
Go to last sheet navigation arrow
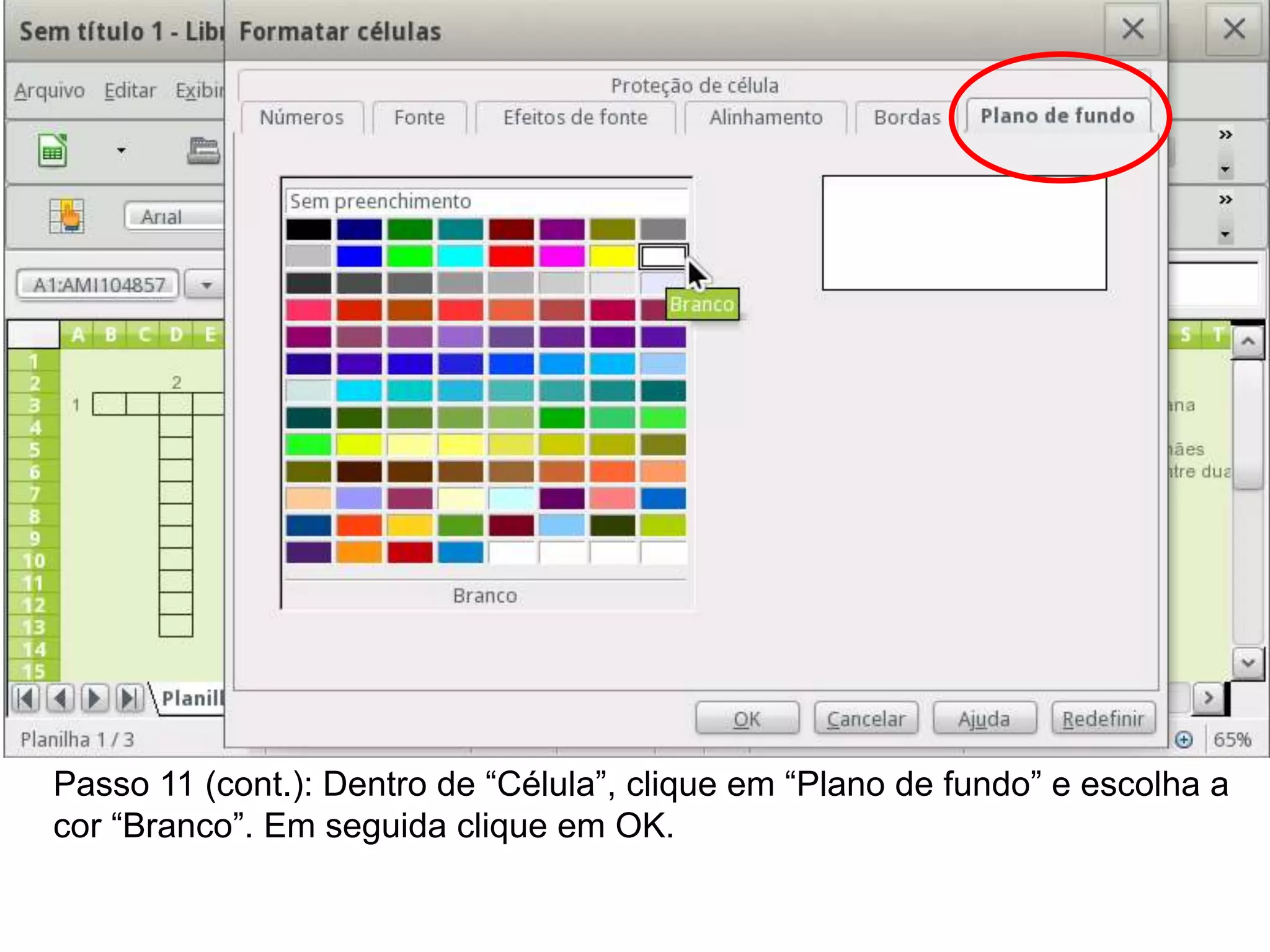129,699
